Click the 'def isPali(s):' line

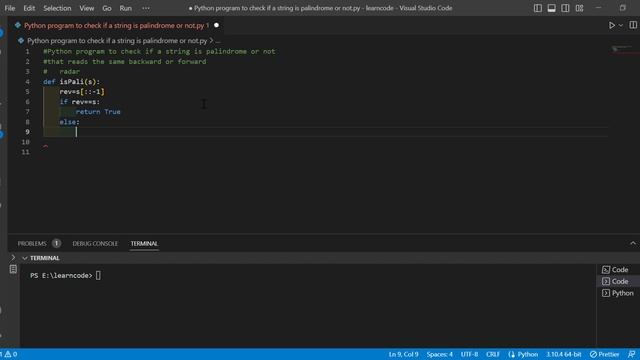pos(71,82)
